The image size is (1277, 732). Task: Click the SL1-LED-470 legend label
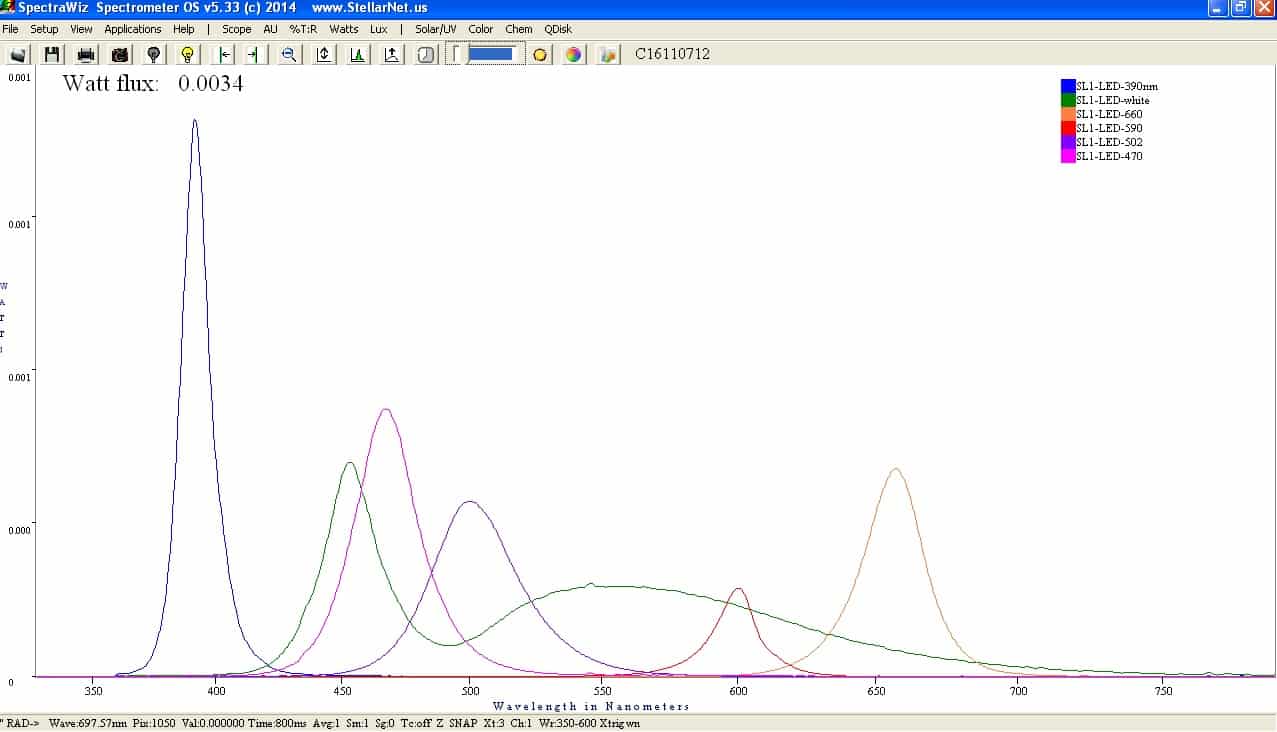tap(1109, 156)
